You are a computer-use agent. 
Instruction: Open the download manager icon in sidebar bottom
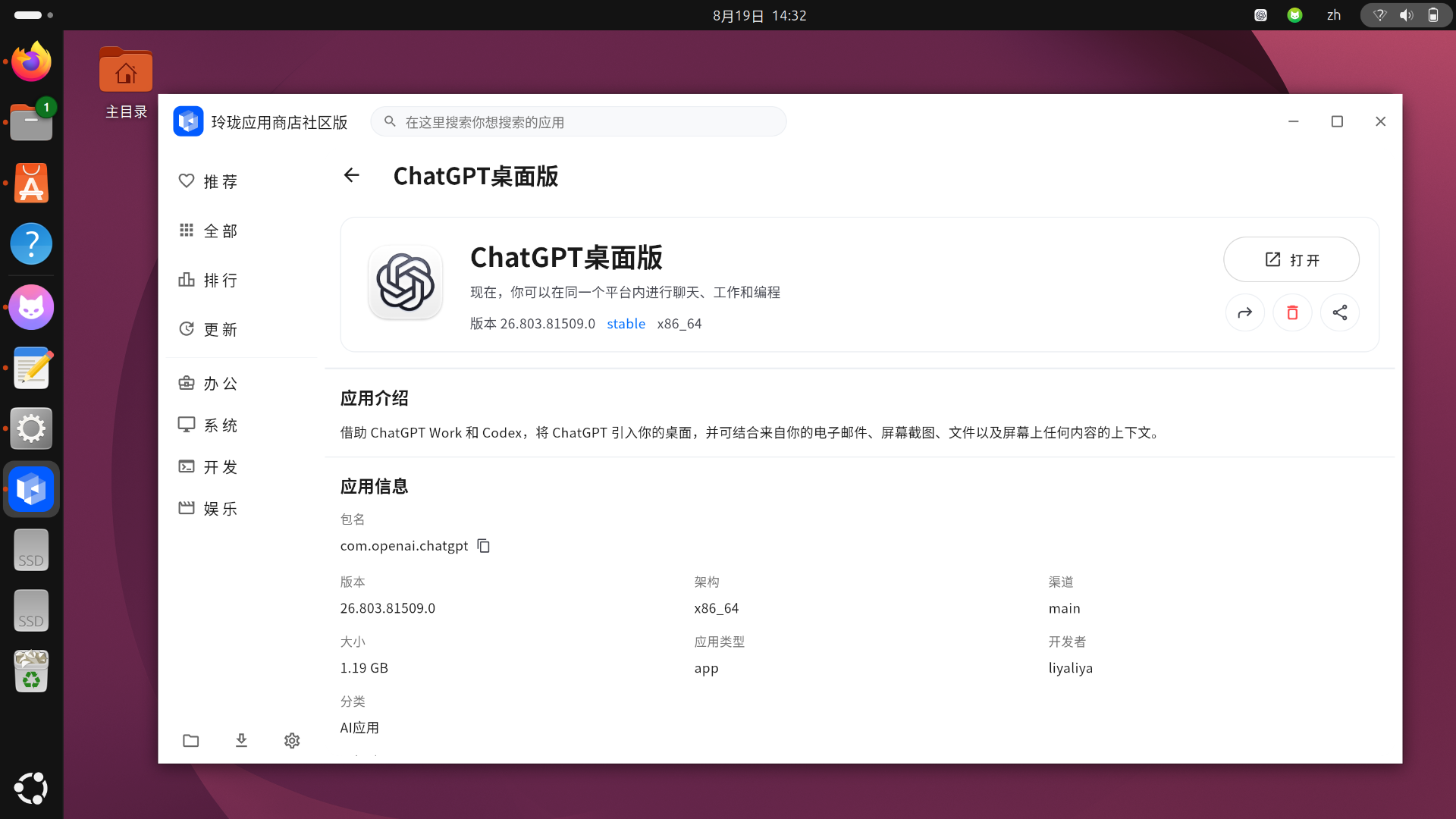pos(241,740)
